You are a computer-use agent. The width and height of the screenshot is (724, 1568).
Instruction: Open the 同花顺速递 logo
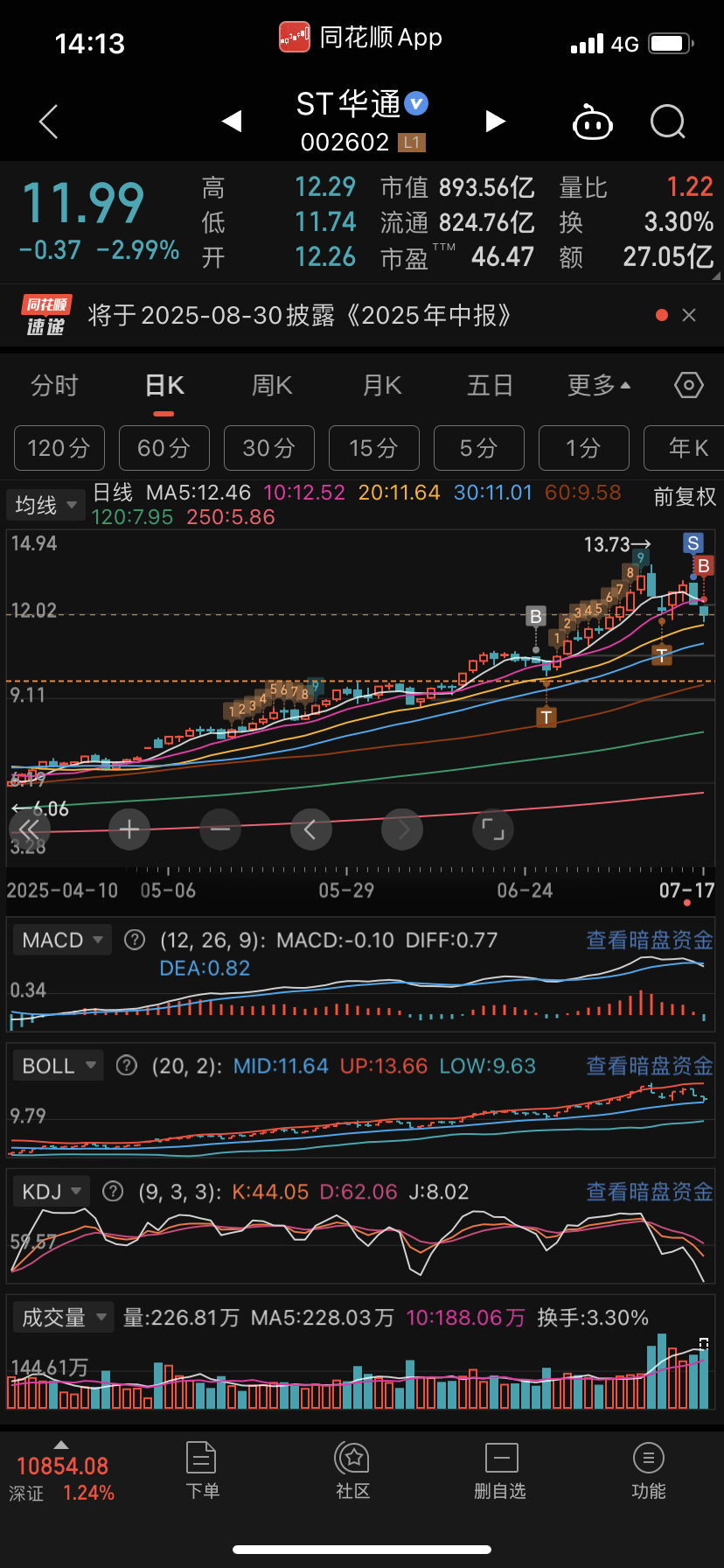point(46,315)
